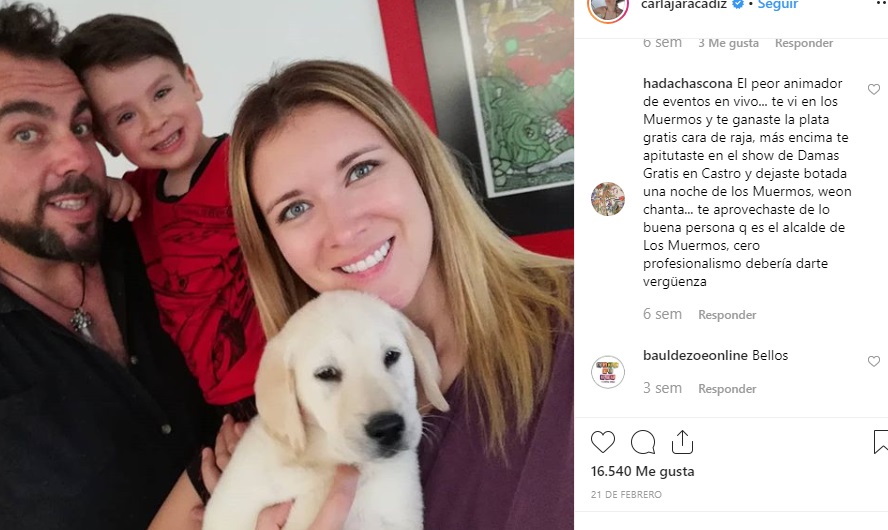The height and width of the screenshot is (530, 888).
Task: Open the comment bubble icon
Action: point(643,442)
